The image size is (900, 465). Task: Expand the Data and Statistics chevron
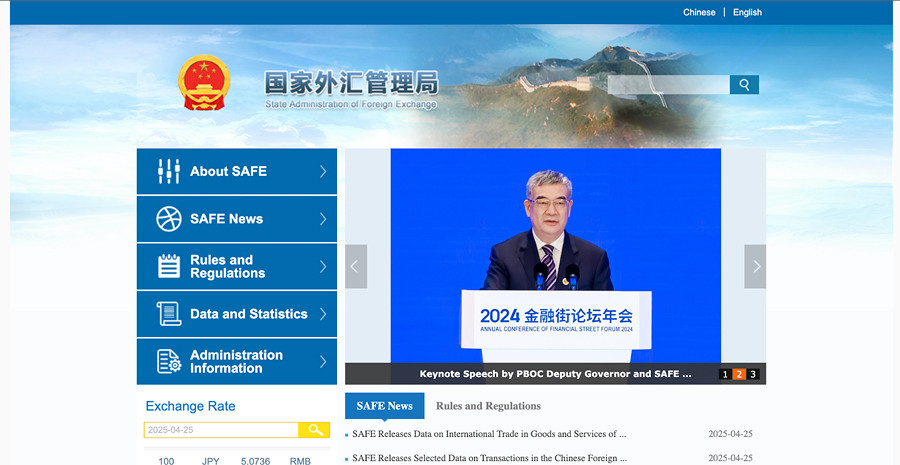pyautogui.click(x=323, y=314)
